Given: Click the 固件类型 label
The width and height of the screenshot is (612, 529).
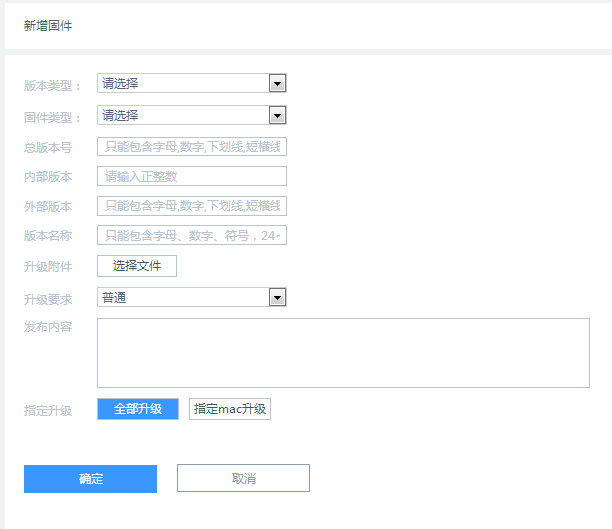Looking at the screenshot, I should (52, 117).
